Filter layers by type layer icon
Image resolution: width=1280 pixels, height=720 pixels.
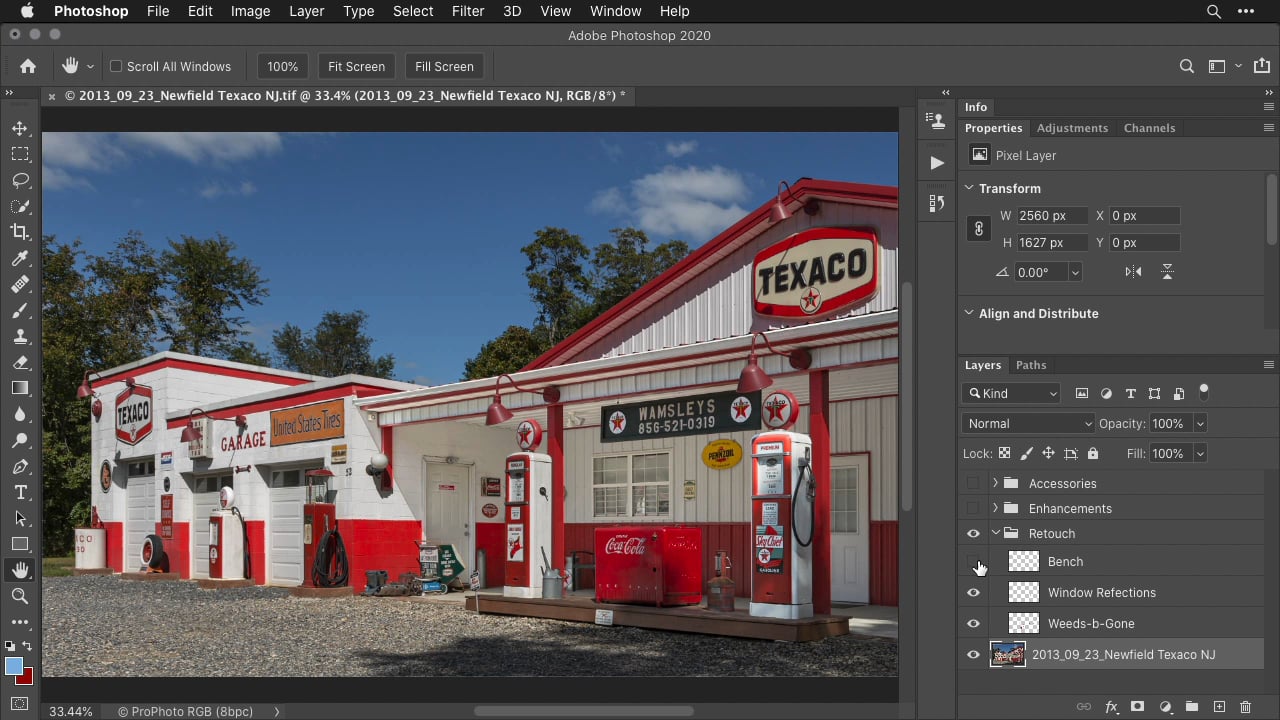click(1130, 393)
